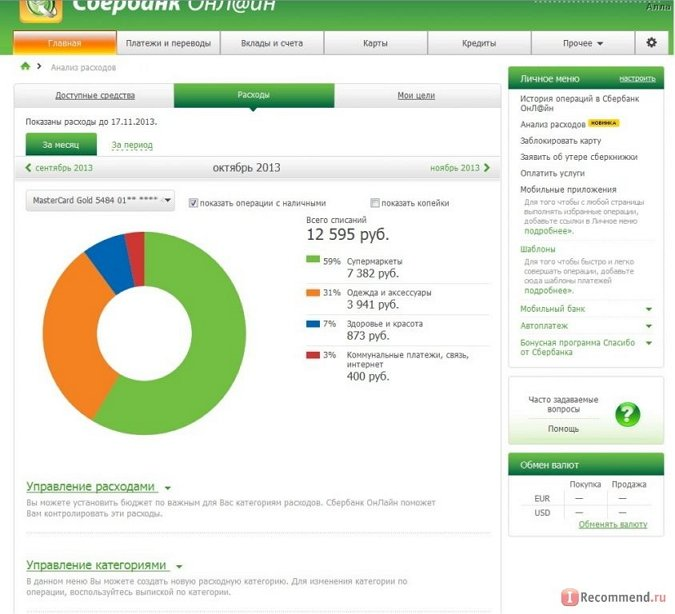Click the 12 595 руб. total amount

[348, 235]
